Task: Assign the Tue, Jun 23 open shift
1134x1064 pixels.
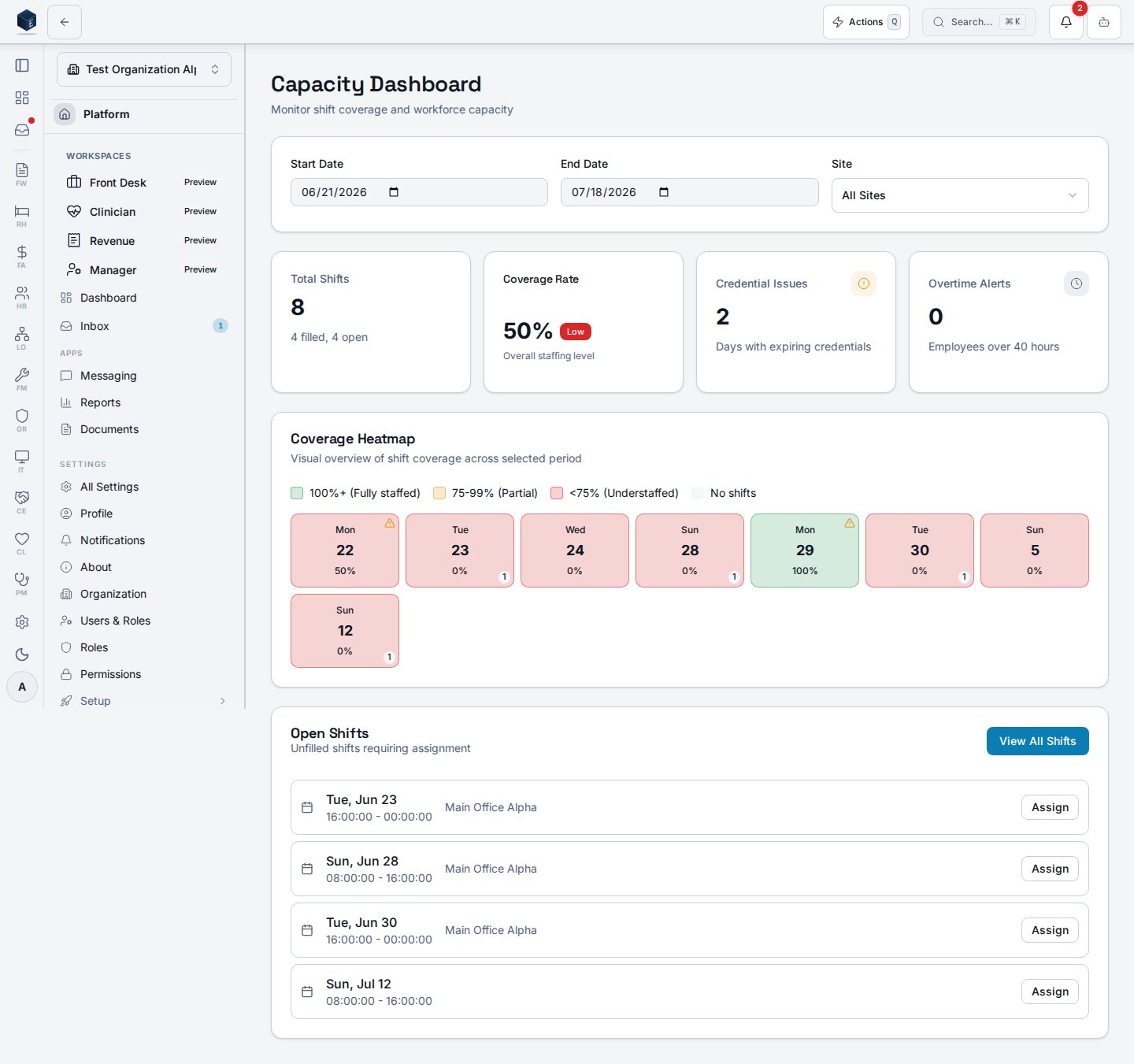Action: pos(1051,807)
